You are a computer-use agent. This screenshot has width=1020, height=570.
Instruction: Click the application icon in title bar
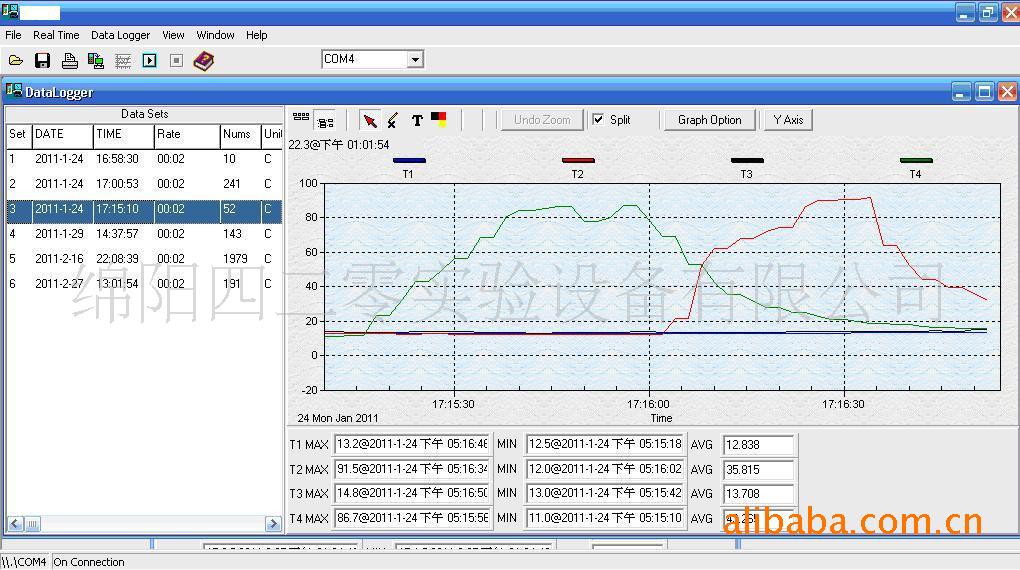click(10, 12)
